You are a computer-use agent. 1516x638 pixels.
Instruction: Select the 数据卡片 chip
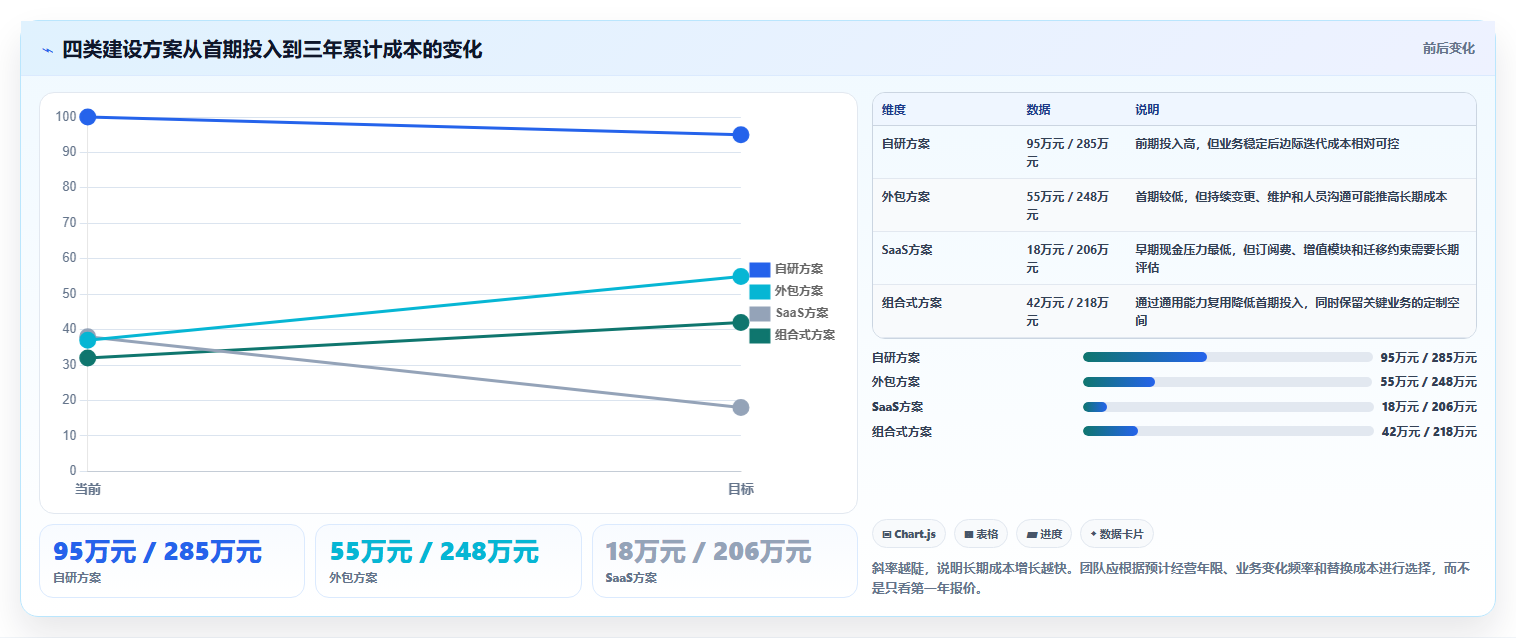(1117, 534)
